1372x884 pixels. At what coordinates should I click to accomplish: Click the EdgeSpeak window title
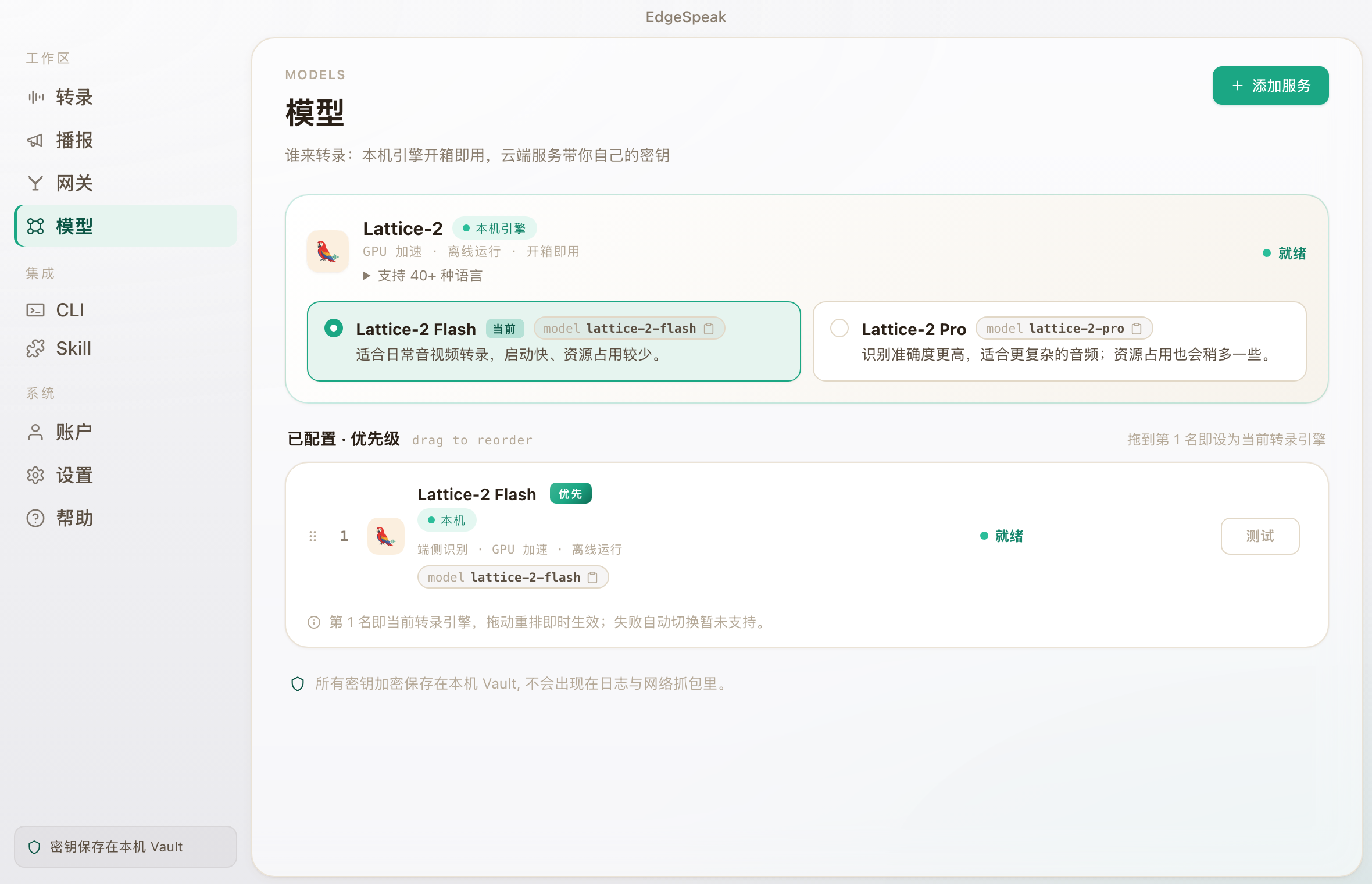coord(686,17)
